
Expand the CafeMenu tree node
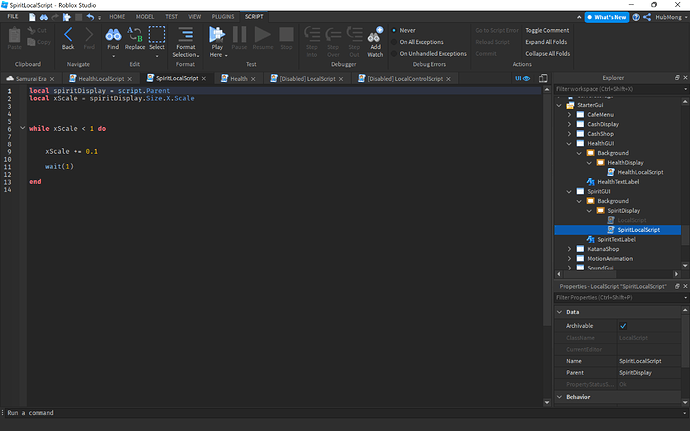[x=569, y=114]
